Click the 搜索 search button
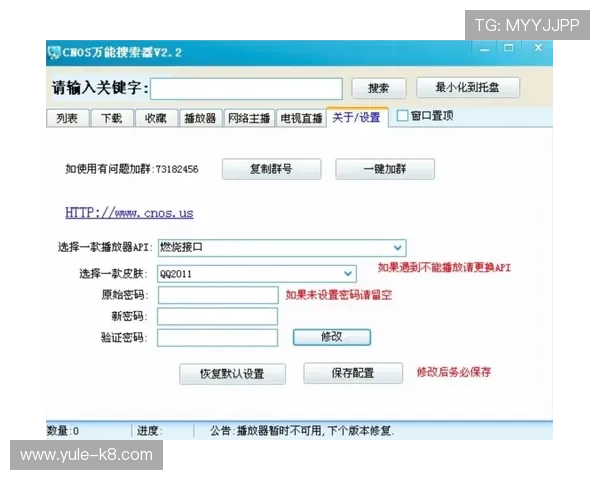600x480 pixels. pos(378,88)
